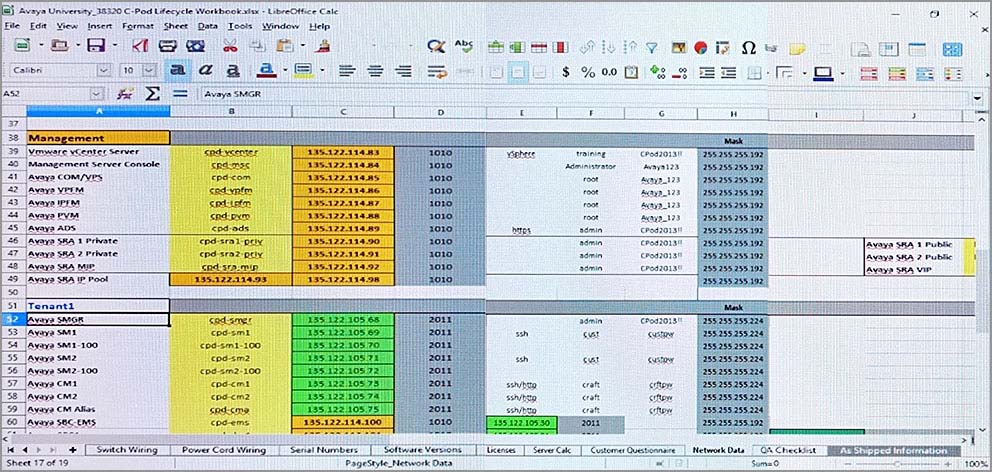Open the font color dropdown arrow
This screenshot has height=472, width=992.
click(x=285, y=71)
